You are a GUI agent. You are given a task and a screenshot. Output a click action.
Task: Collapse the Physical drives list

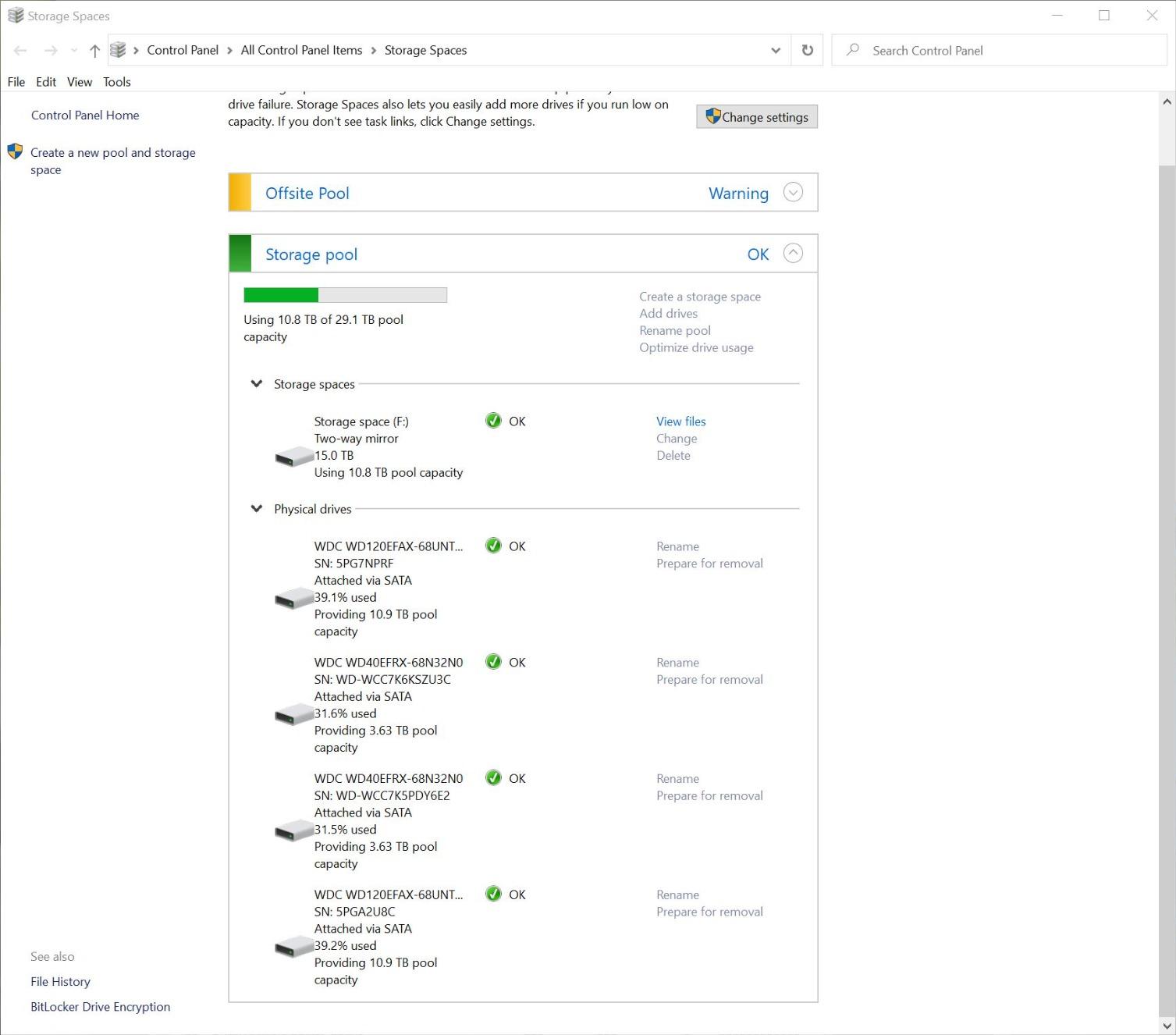[x=256, y=509]
